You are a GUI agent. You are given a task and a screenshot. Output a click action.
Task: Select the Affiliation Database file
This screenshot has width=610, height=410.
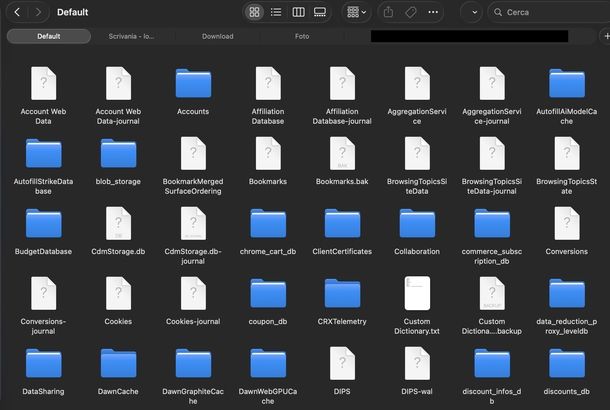tap(268, 95)
